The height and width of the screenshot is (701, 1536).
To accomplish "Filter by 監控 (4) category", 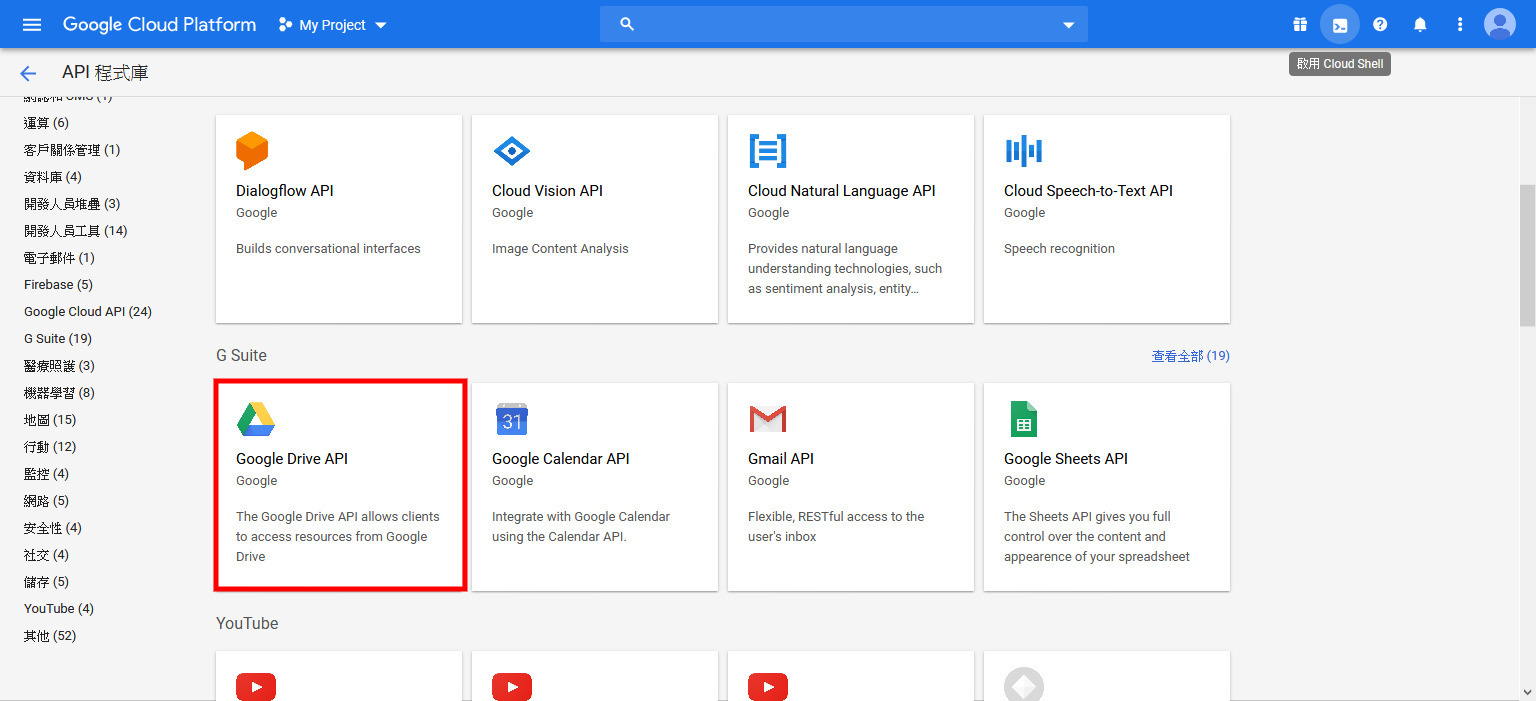I will [46, 474].
